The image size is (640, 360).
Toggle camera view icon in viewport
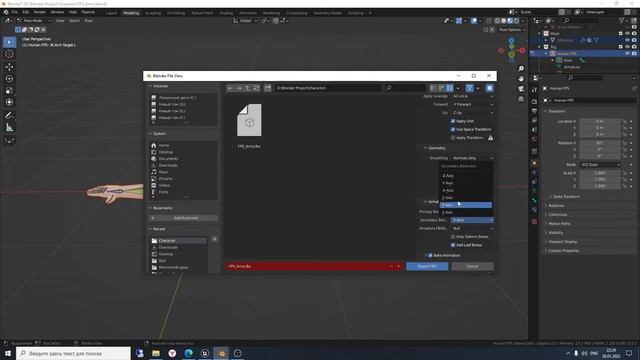click(521, 89)
